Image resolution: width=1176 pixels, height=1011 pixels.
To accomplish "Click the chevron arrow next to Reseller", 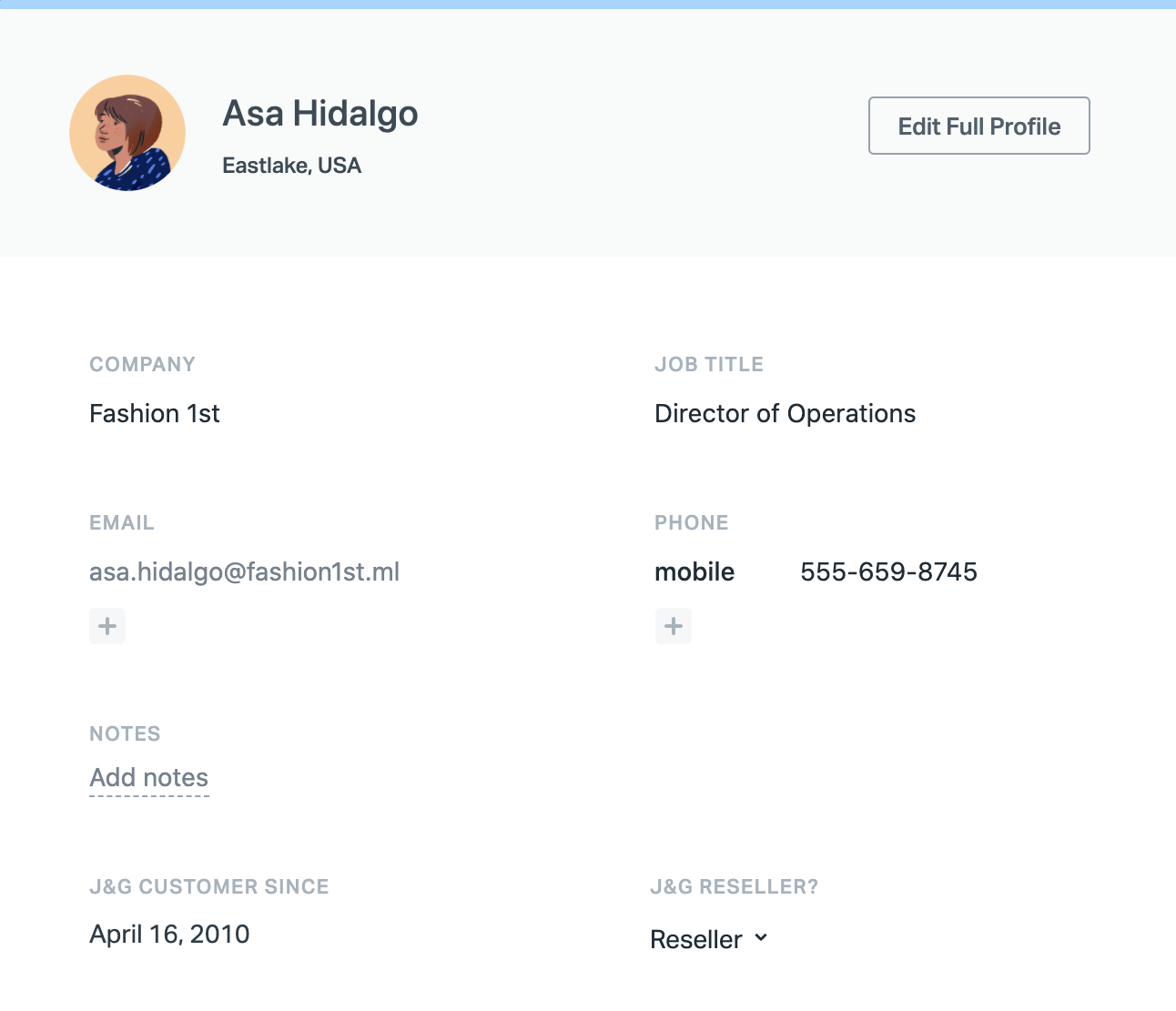I will coord(761,938).
